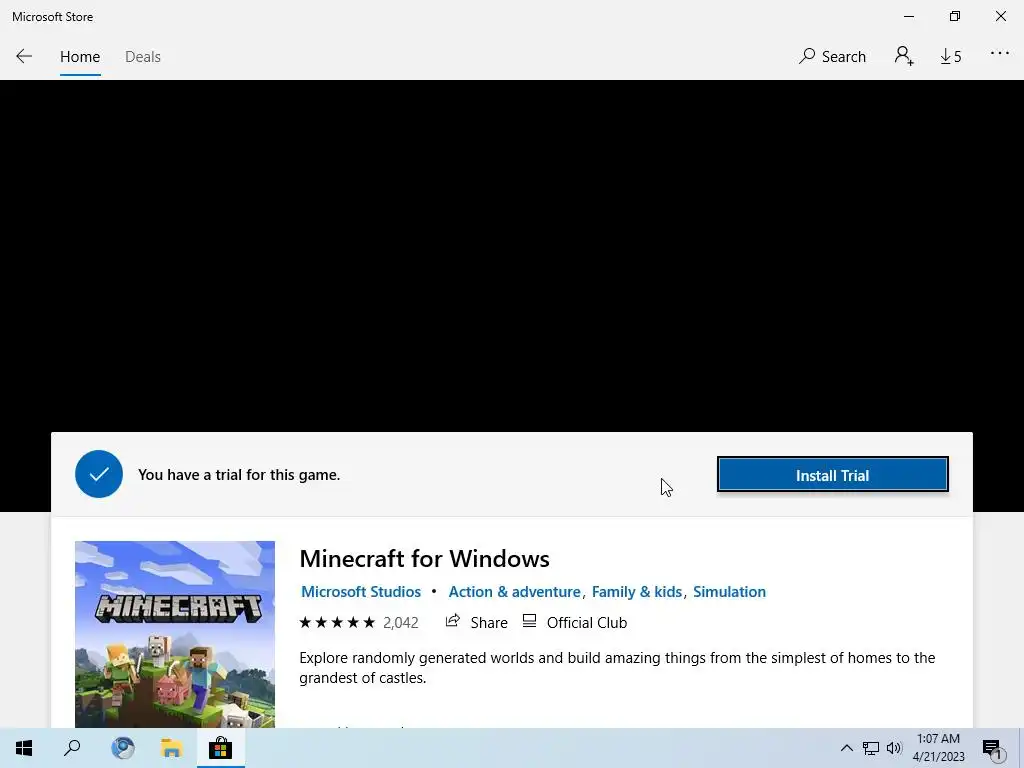Open network status tray icon
The height and width of the screenshot is (768, 1024).
(x=871, y=748)
